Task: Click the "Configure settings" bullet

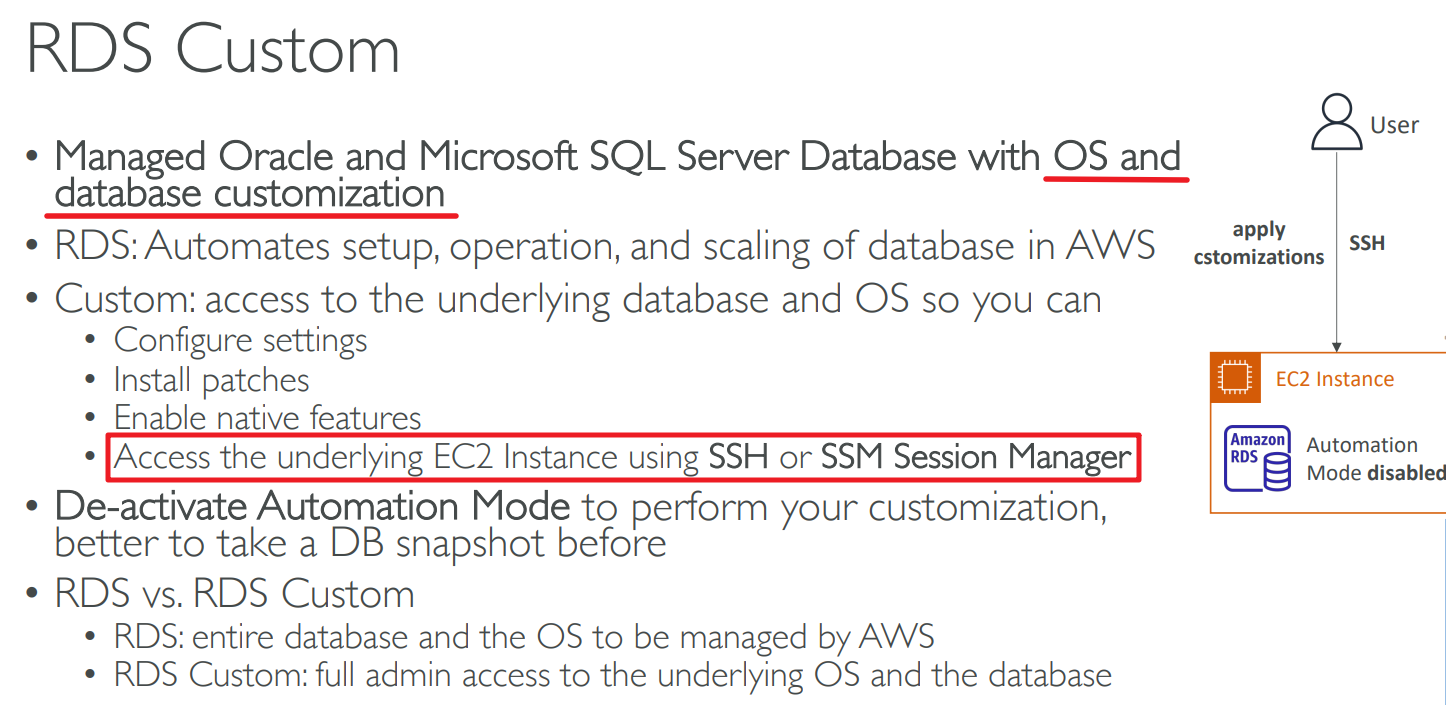Action: (x=240, y=340)
